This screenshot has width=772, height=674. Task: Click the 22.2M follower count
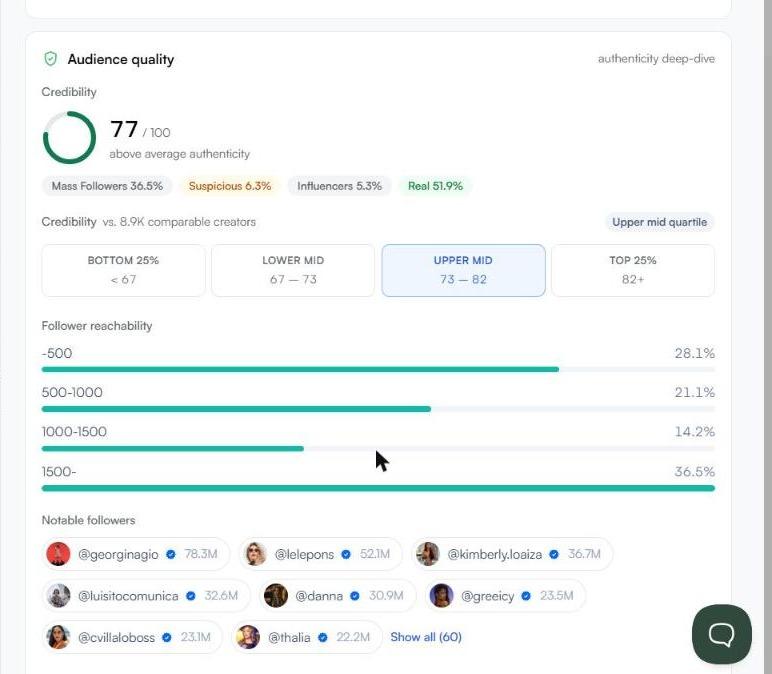353,637
